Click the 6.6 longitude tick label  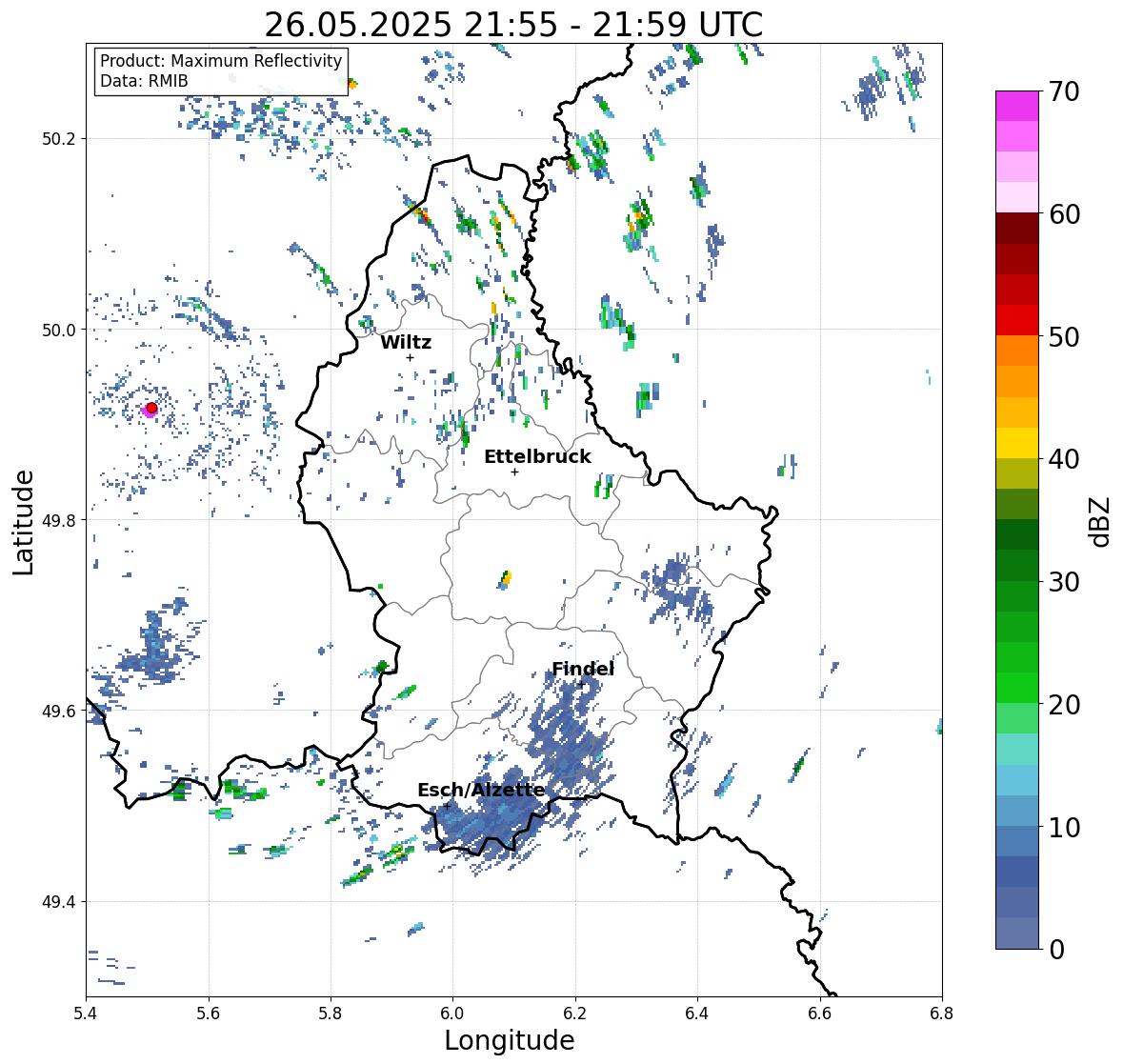point(819,1013)
